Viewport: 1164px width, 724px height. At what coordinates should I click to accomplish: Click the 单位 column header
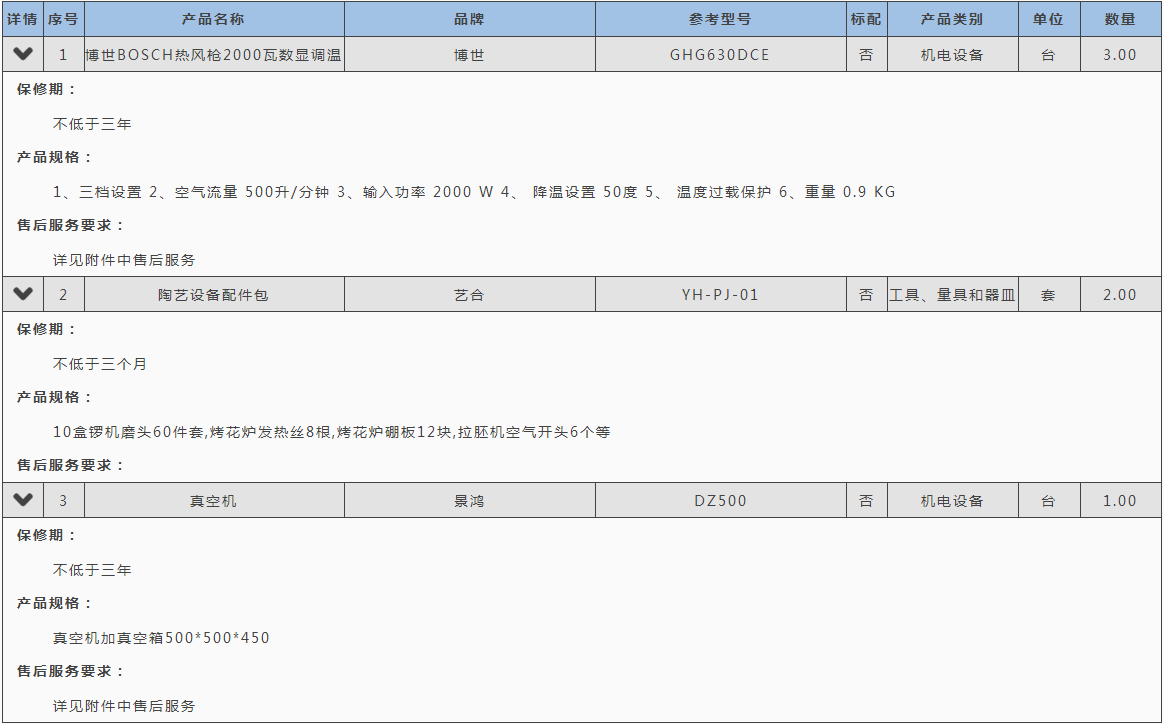tap(1048, 19)
